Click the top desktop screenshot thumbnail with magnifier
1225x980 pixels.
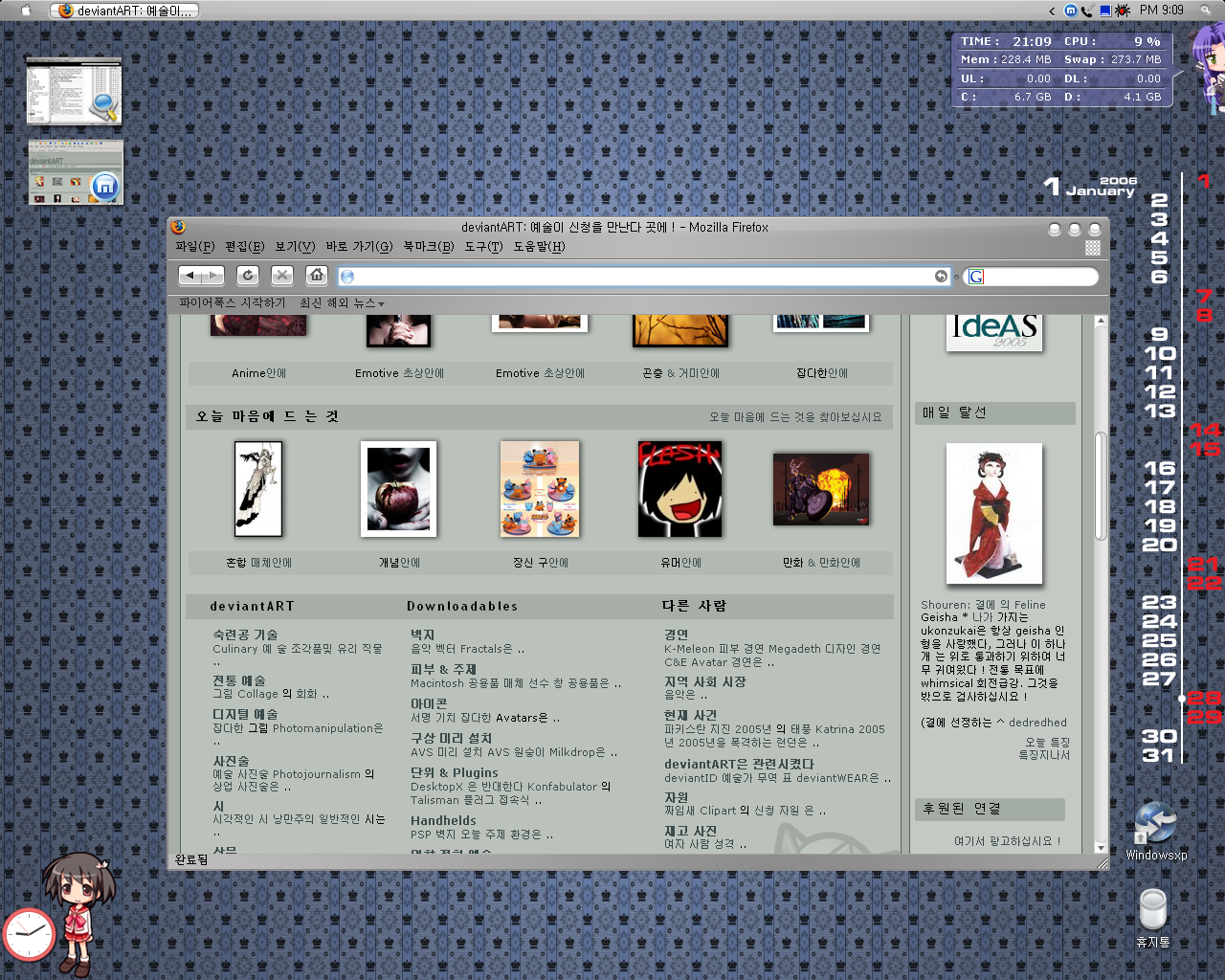click(x=74, y=92)
